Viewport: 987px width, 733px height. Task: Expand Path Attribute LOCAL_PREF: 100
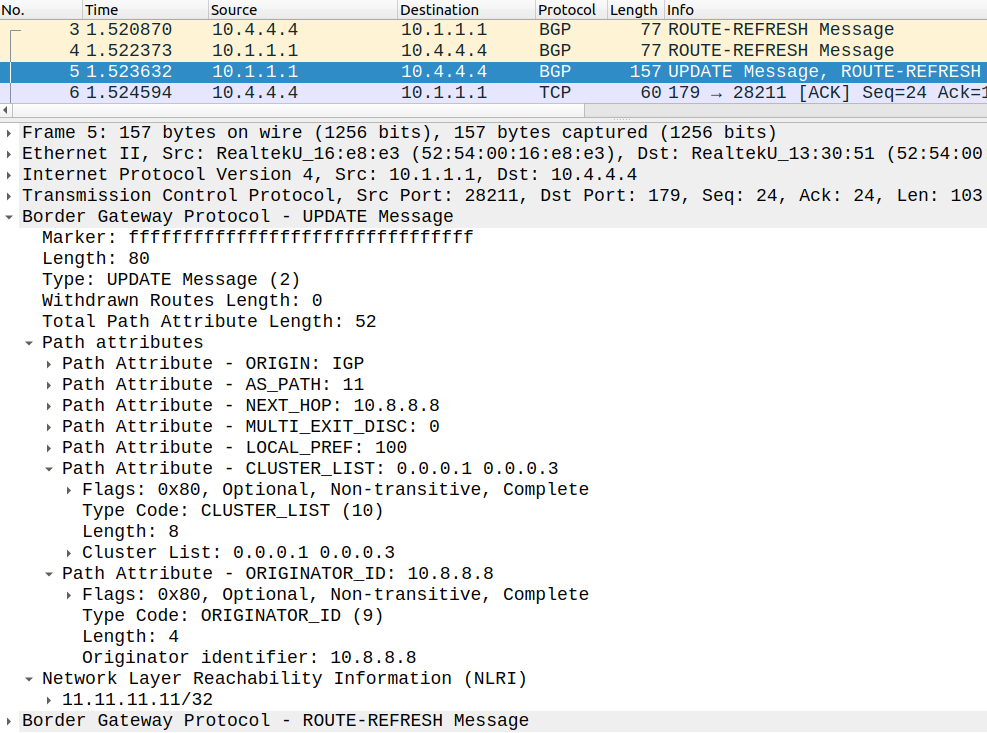[x=49, y=448]
